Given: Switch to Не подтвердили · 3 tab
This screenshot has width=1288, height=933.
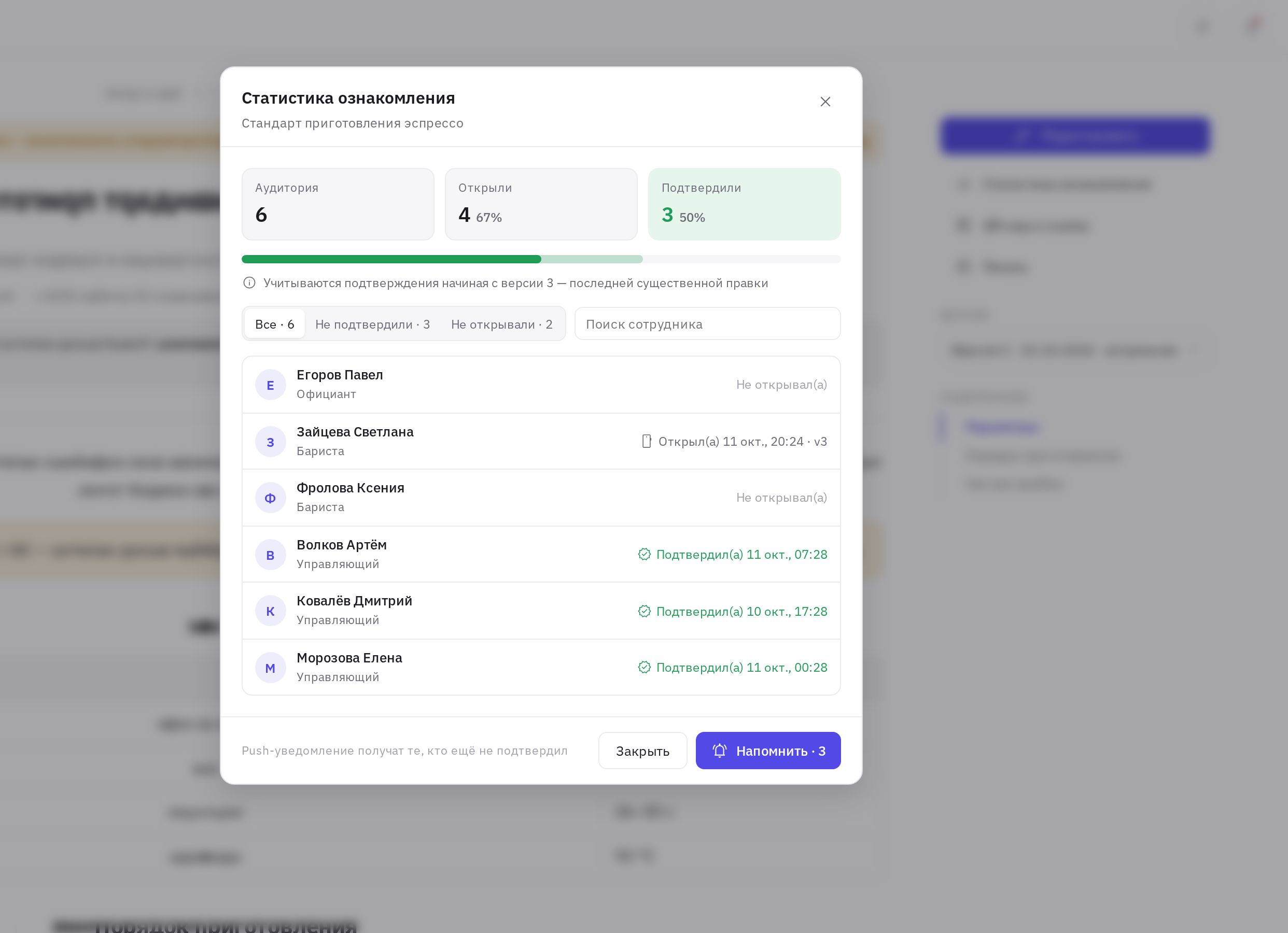Looking at the screenshot, I should coord(372,324).
